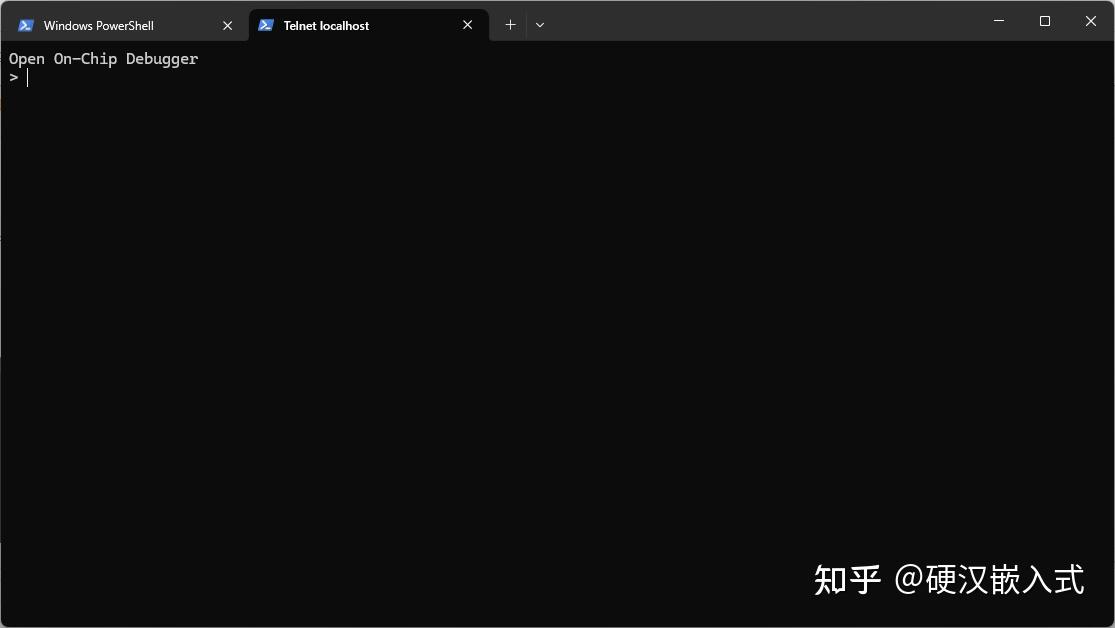Click the empty tab bar area
This screenshot has height=628, width=1115.
coord(750,24)
